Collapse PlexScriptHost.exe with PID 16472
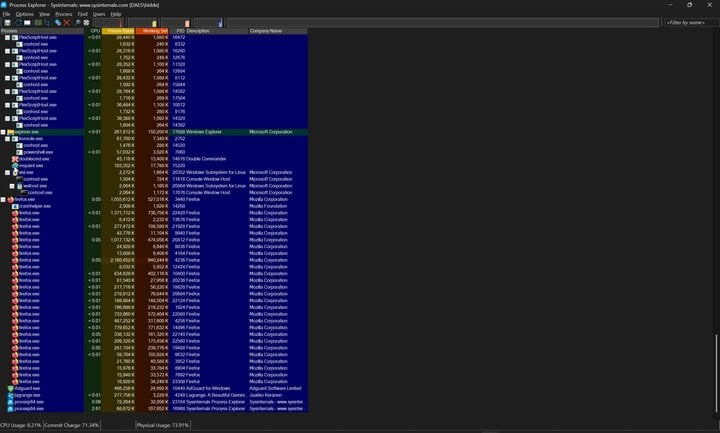 click(x=8, y=37)
